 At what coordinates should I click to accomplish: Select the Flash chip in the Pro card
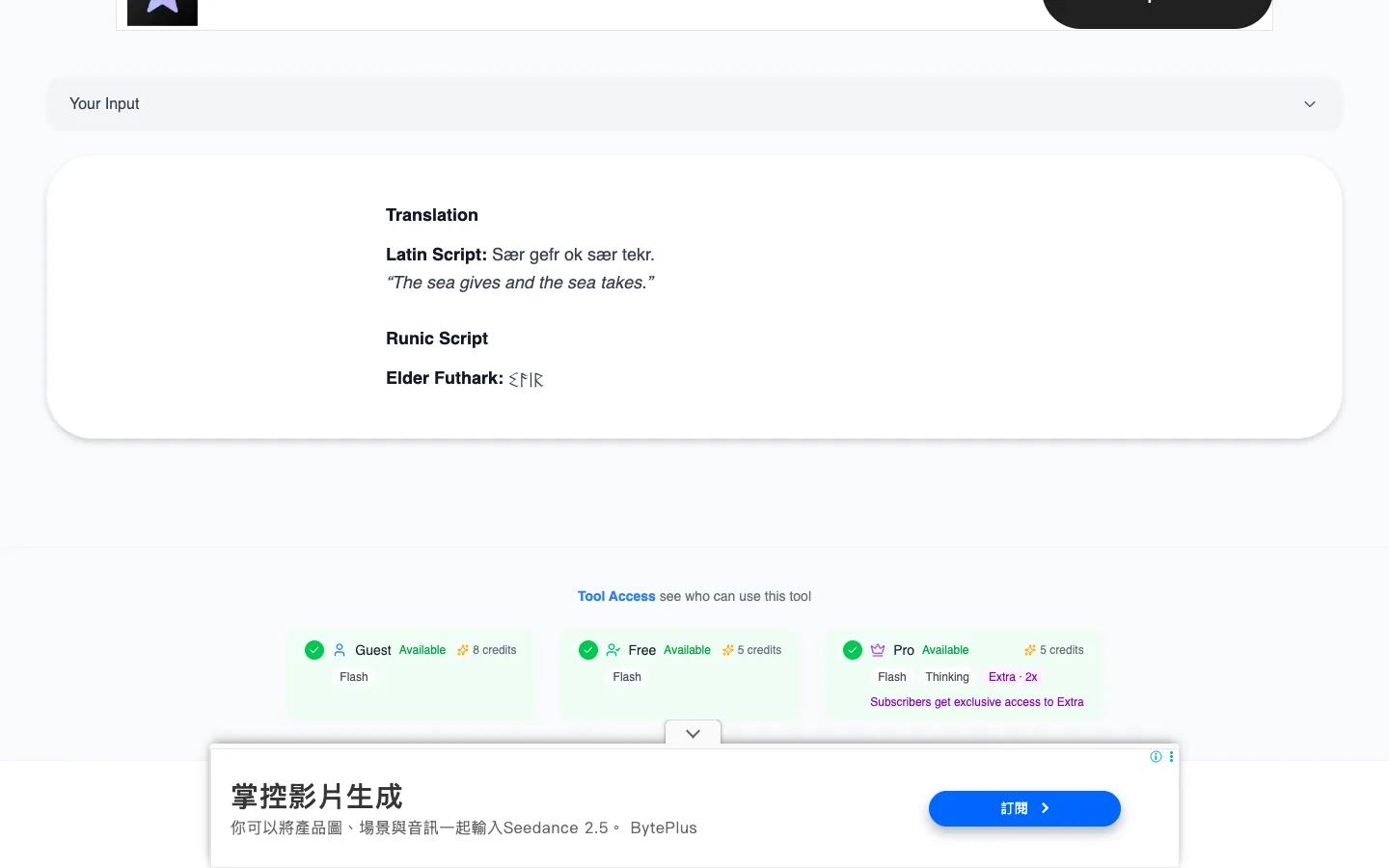pos(892,677)
